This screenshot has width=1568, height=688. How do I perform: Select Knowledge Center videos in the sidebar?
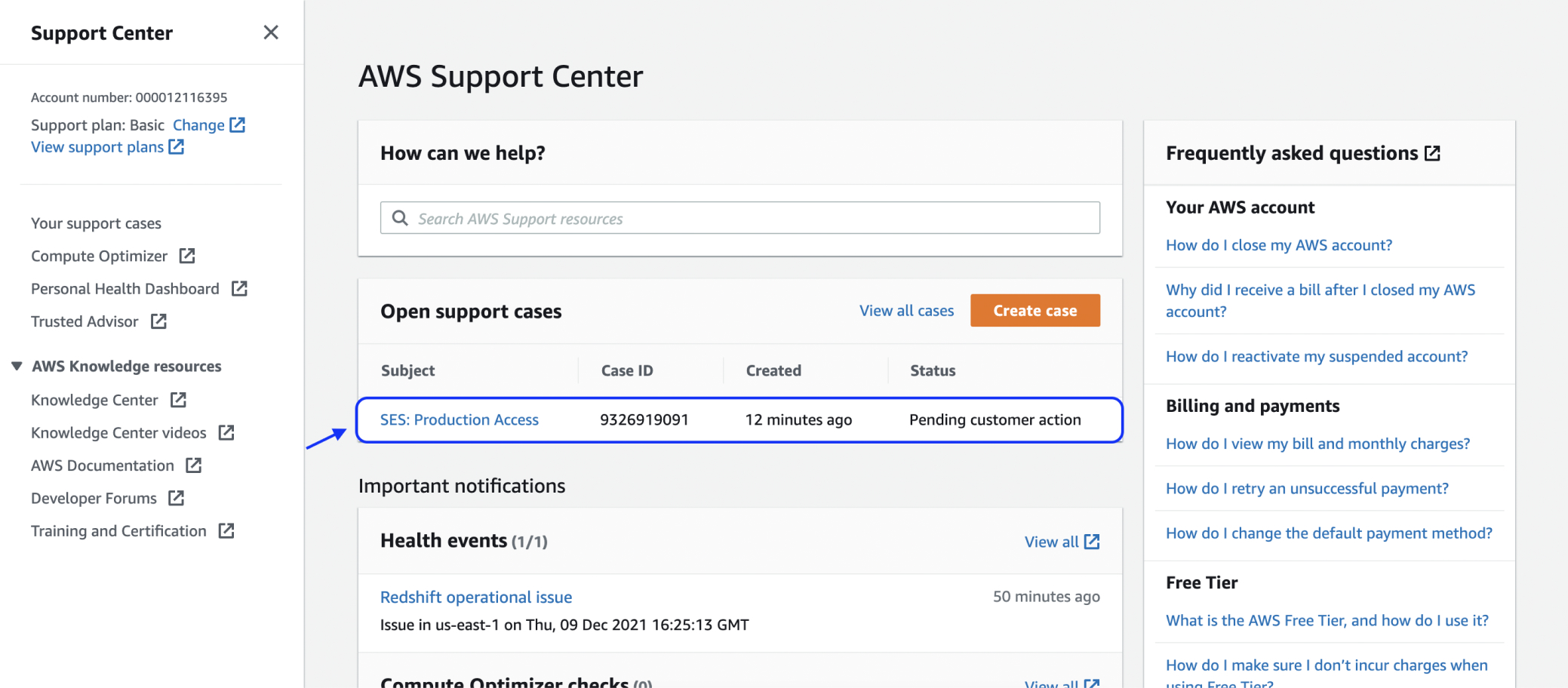pyautogui.click(x=118, y=432)
